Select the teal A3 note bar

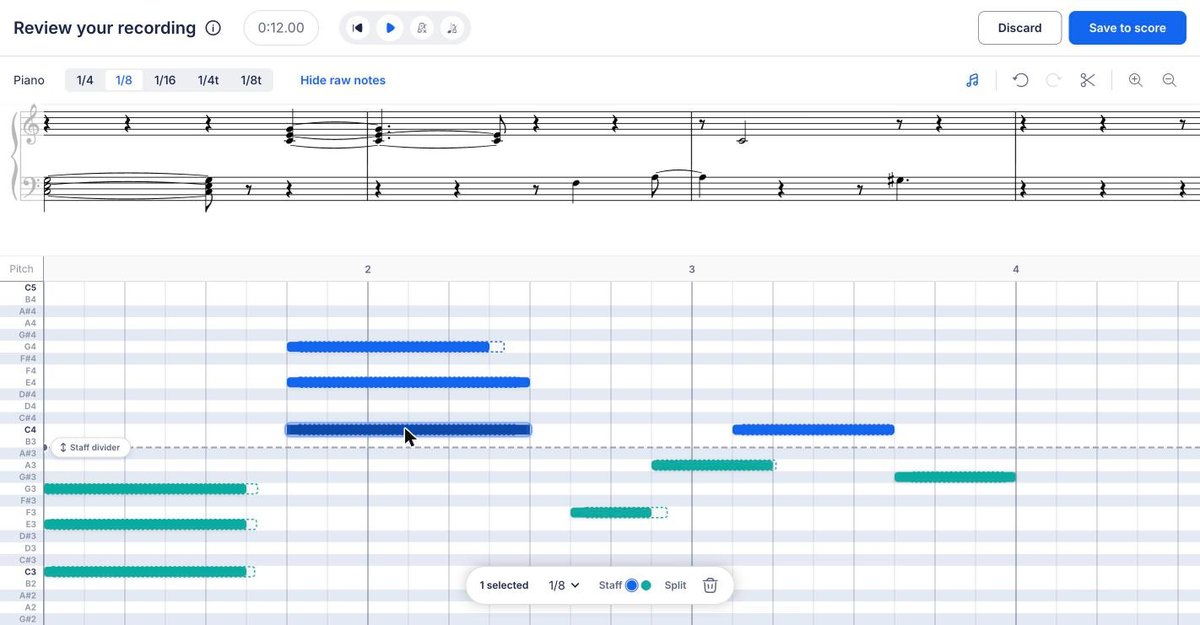pyautogui.click(x=712, y=465)
